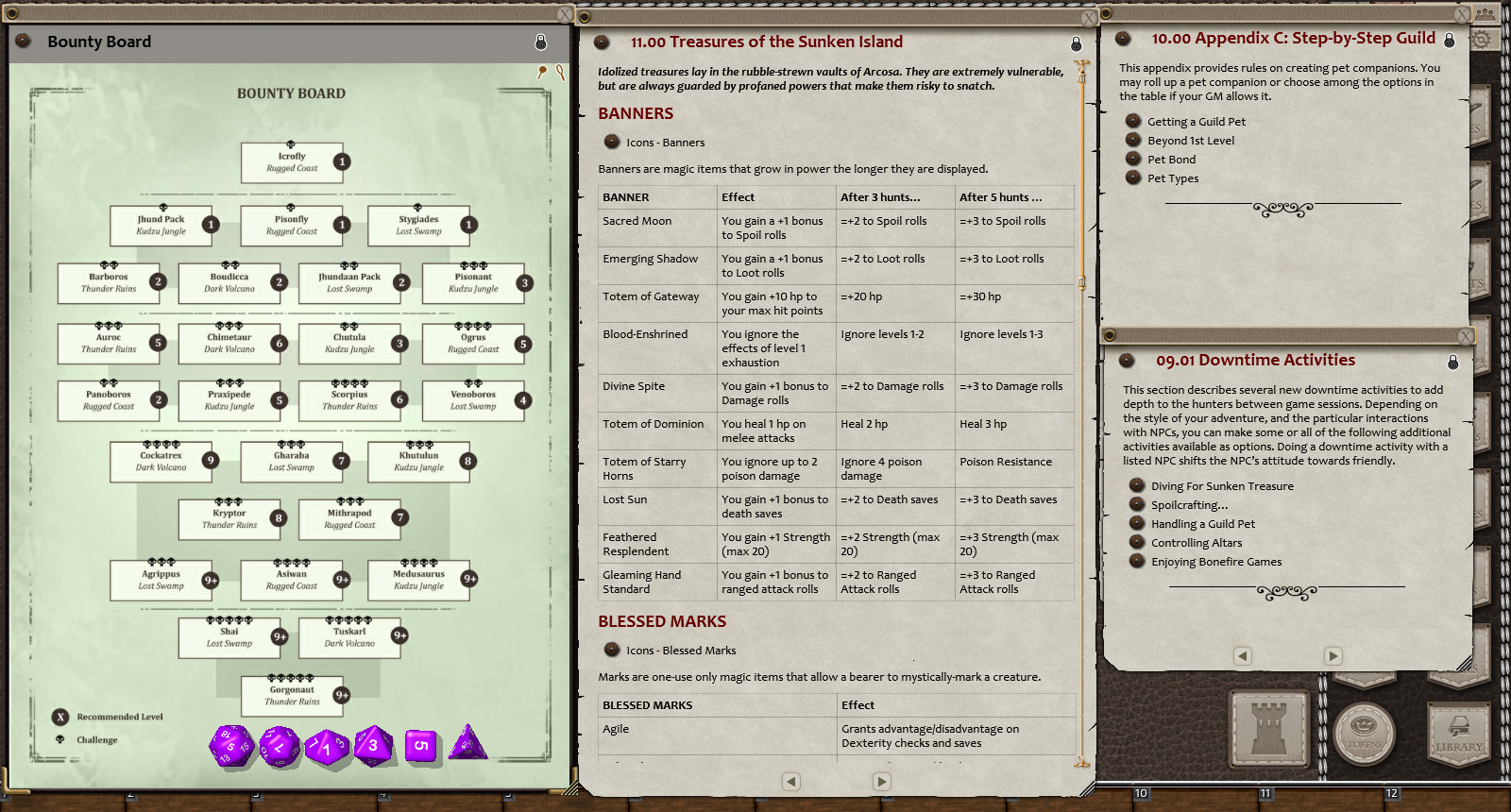The height and width of the screenshot is (812, 1511).
Task: Pick the purple d4 pyramid die
Action: point(468,743)
